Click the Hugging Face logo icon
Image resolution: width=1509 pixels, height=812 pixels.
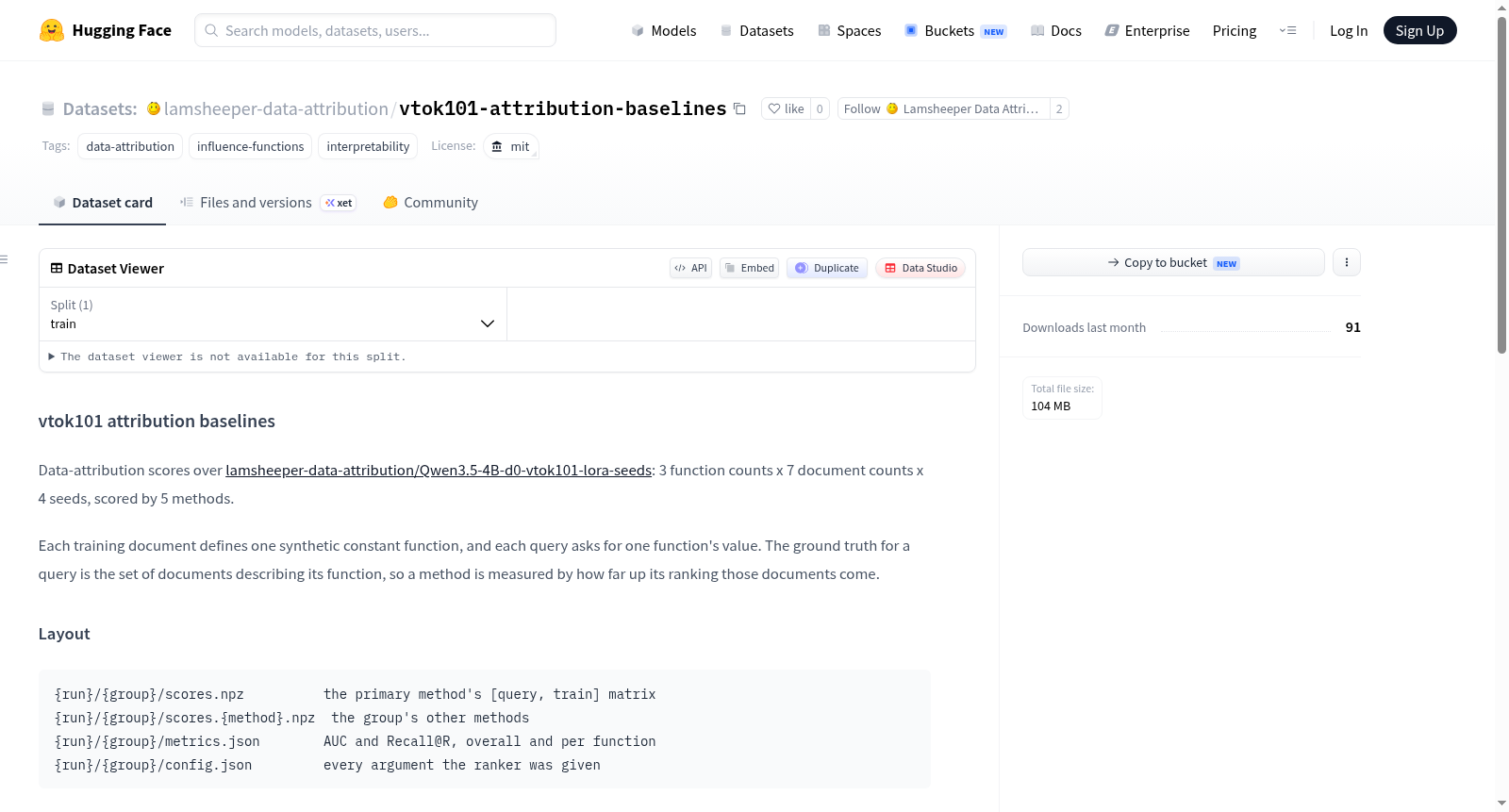point(52,30)
